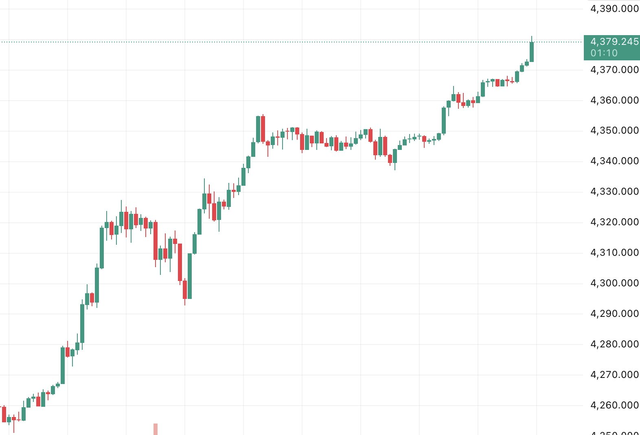Click the 4,360.000 price axis label
This screenshot has height=435, width=640.
[612, 101]
